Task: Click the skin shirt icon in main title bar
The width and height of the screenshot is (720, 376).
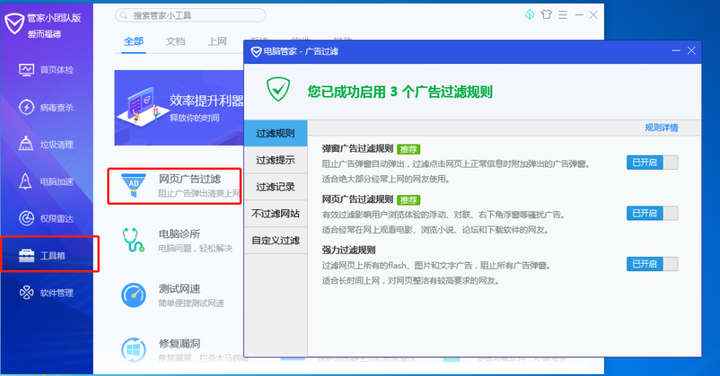Action: click(546, 15)
